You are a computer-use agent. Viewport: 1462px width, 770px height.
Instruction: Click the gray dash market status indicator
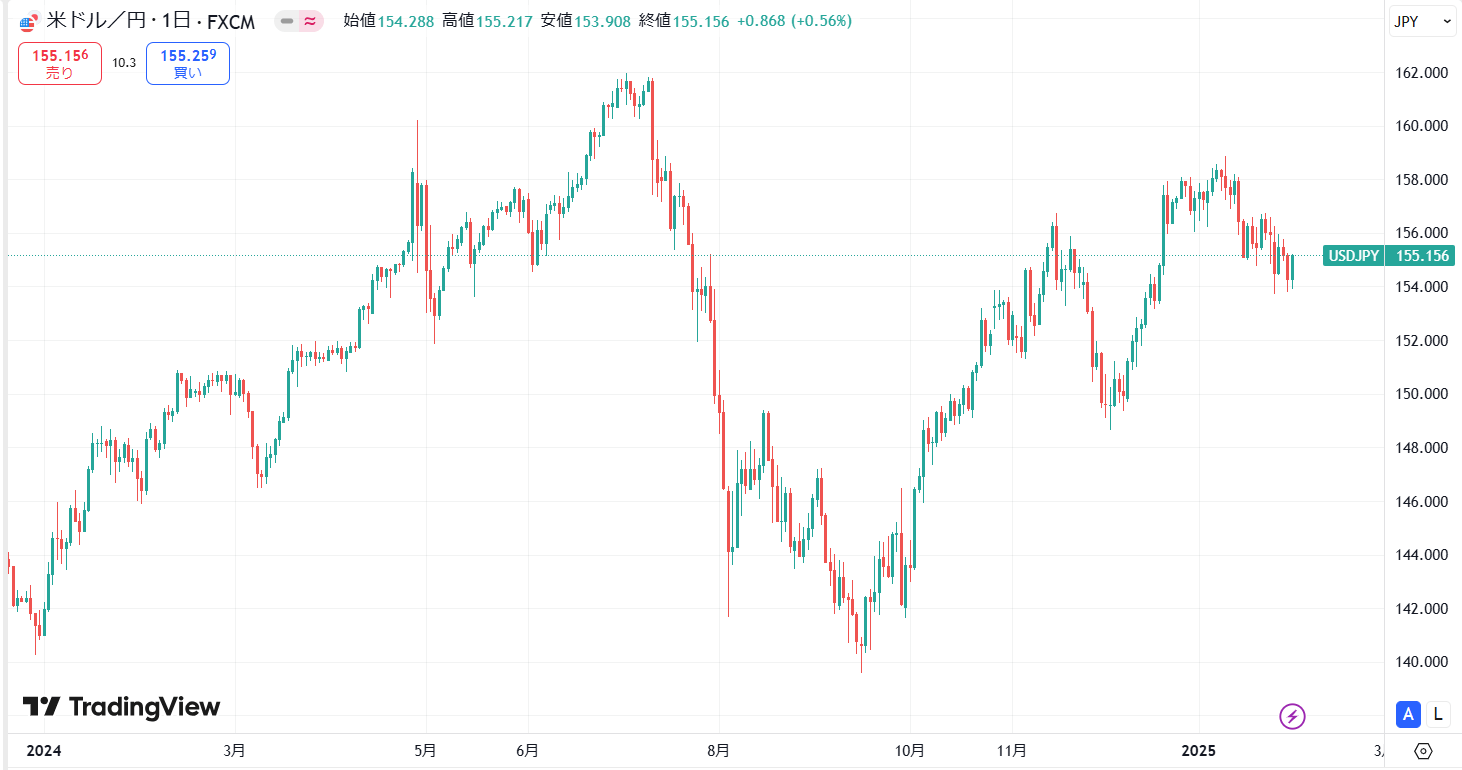coord(287,20)
